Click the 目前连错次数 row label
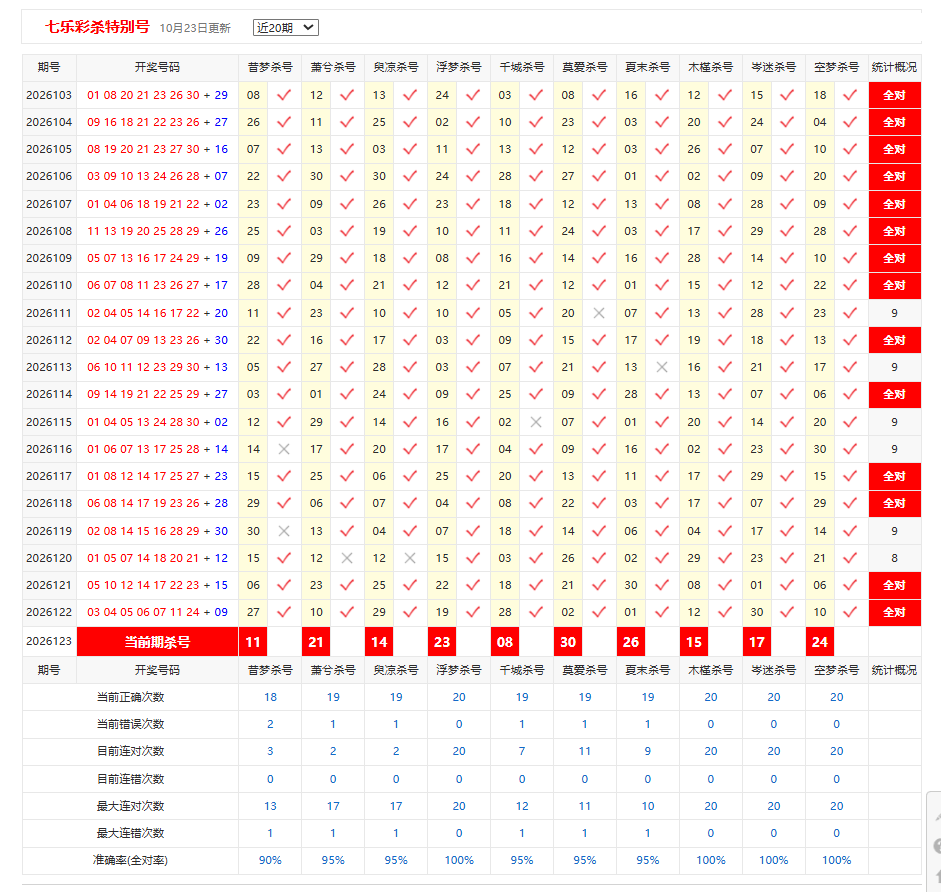The image size is (941, 892). [x=130, y=779]
